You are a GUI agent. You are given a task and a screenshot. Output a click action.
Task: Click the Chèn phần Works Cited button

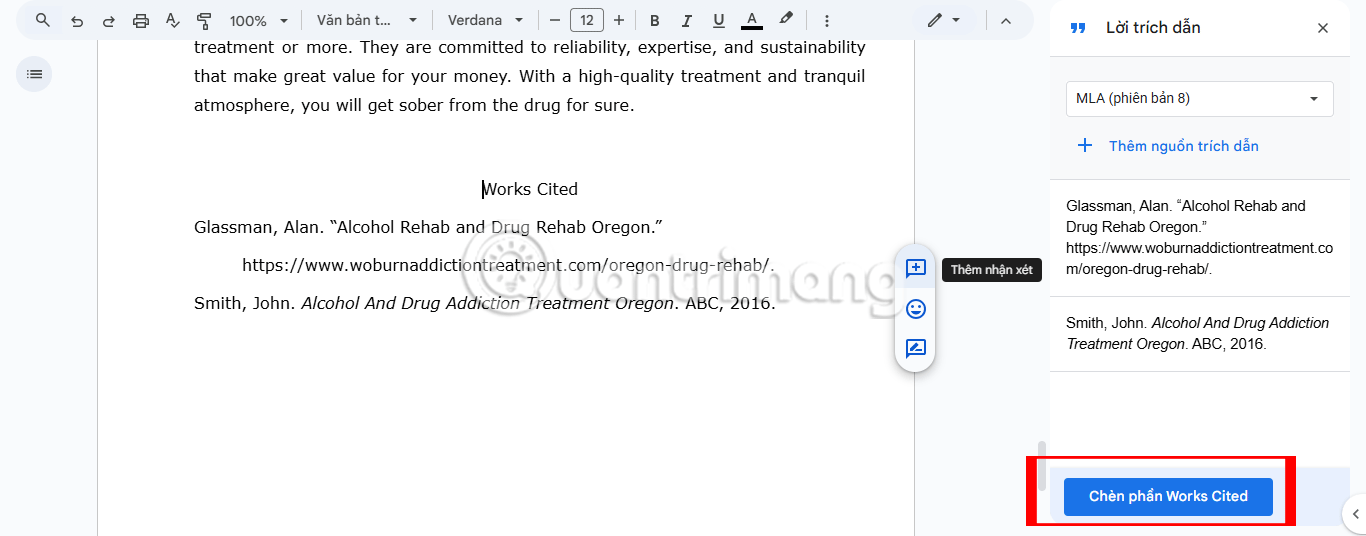(x=1167, y=496)
